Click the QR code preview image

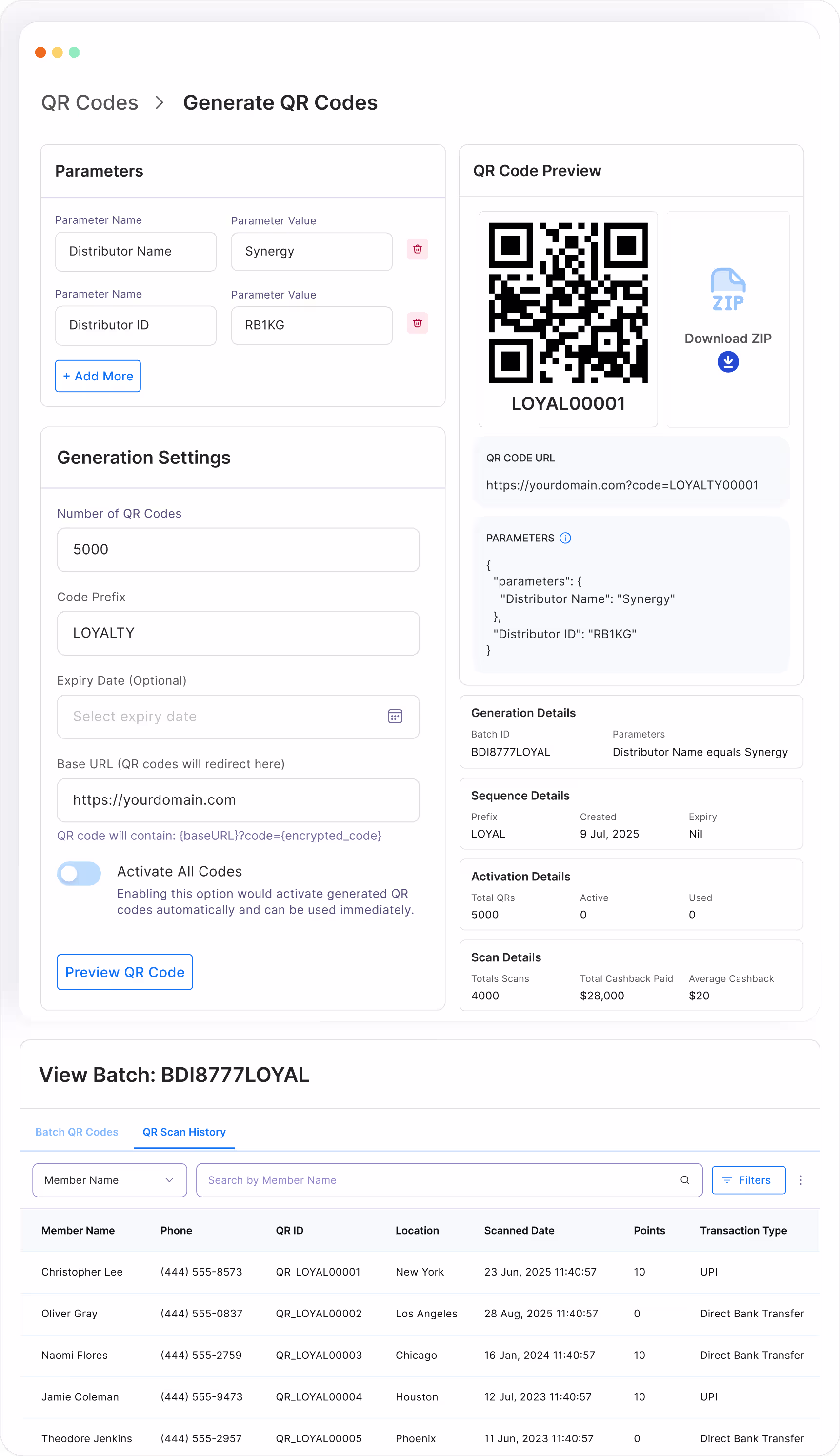pos(568,302)
